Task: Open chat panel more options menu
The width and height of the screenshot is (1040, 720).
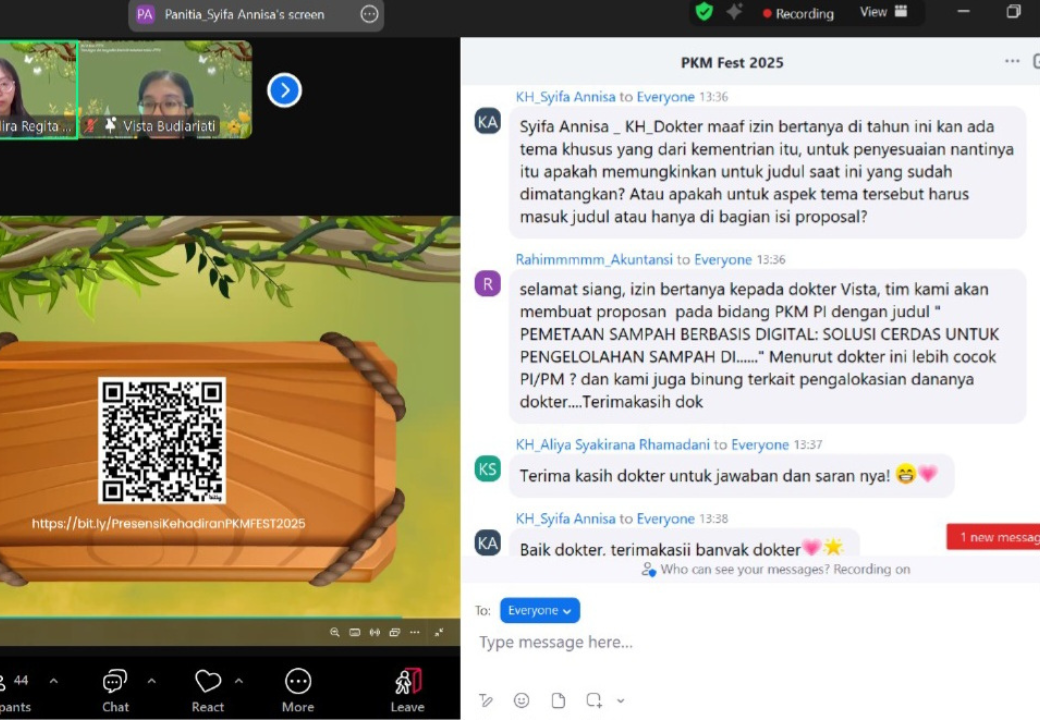Action: (x=1012, y=61)
